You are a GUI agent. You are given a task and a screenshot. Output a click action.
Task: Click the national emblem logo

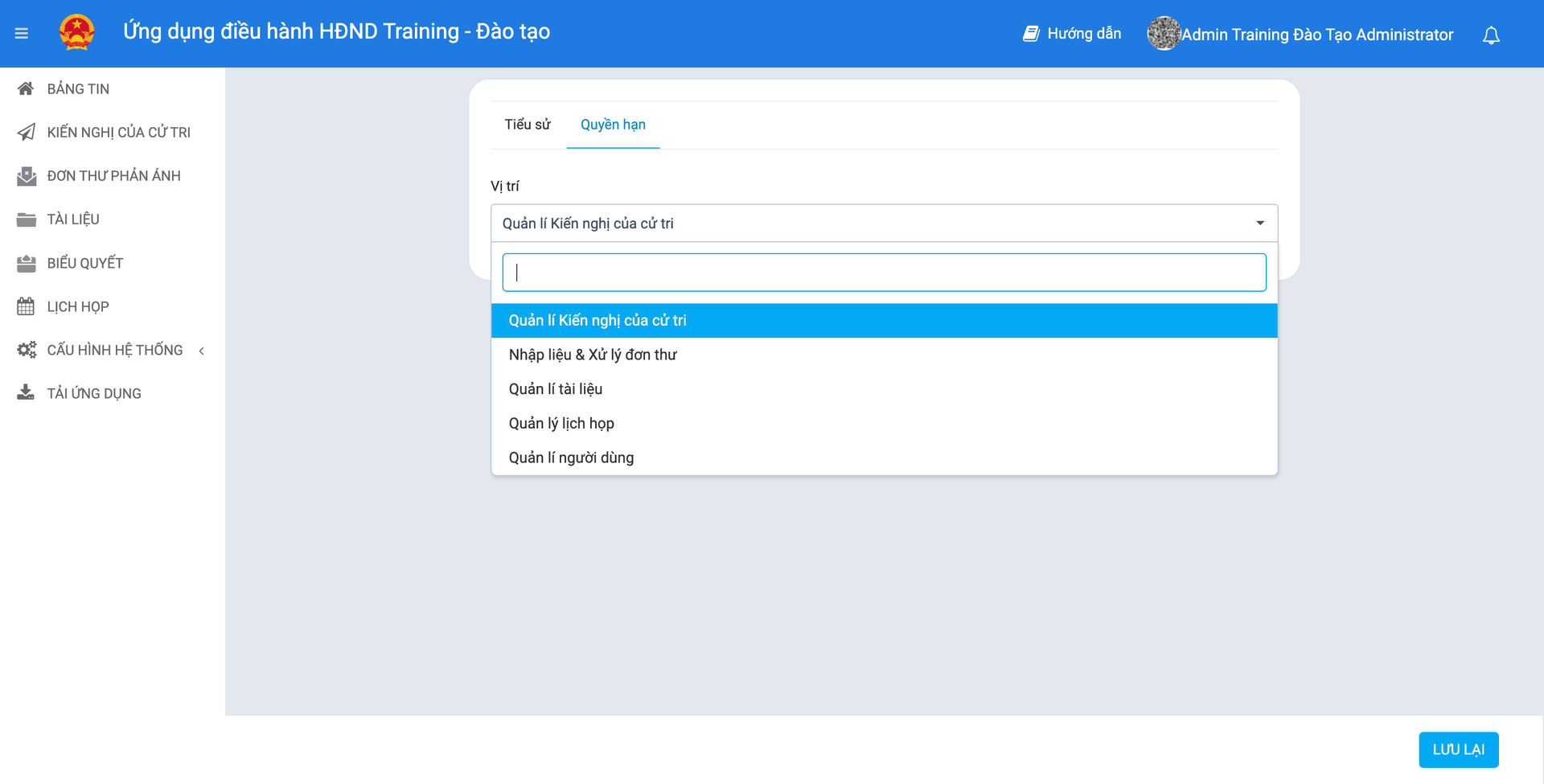pos(77,33)
